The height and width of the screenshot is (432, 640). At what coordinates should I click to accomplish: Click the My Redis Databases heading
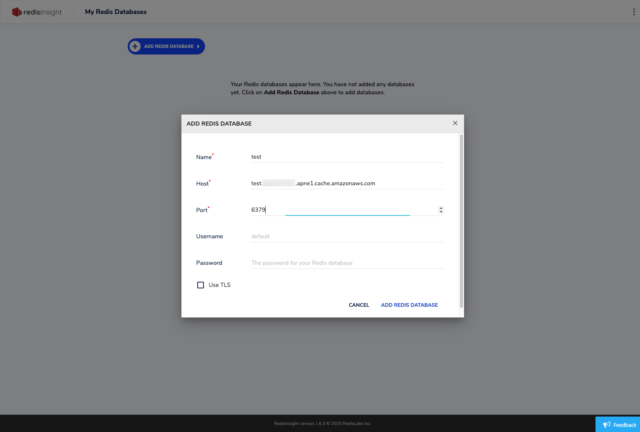116,12
